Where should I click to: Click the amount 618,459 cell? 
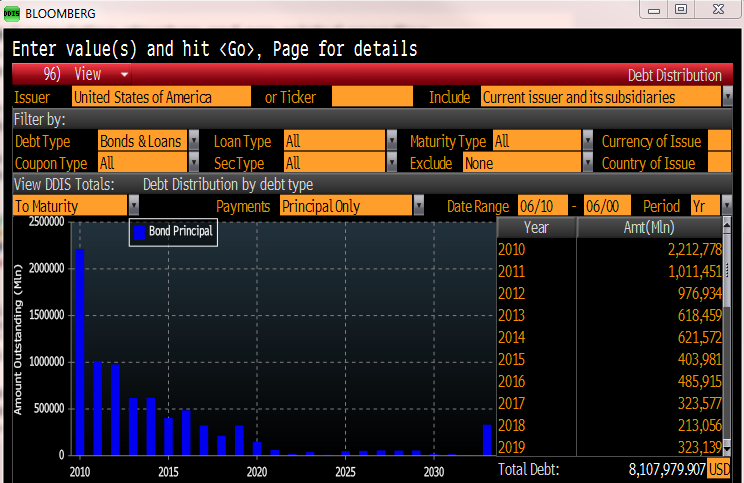700,315
